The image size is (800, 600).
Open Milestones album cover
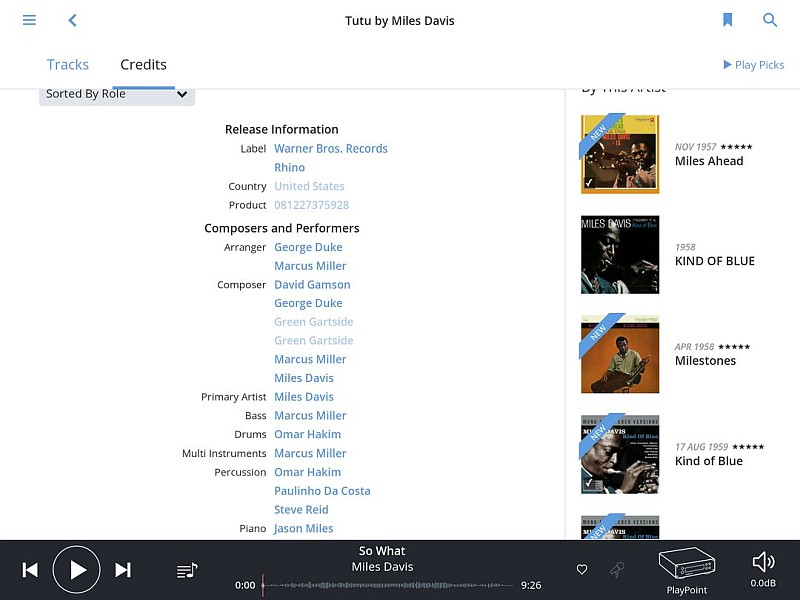click(620, 354)
